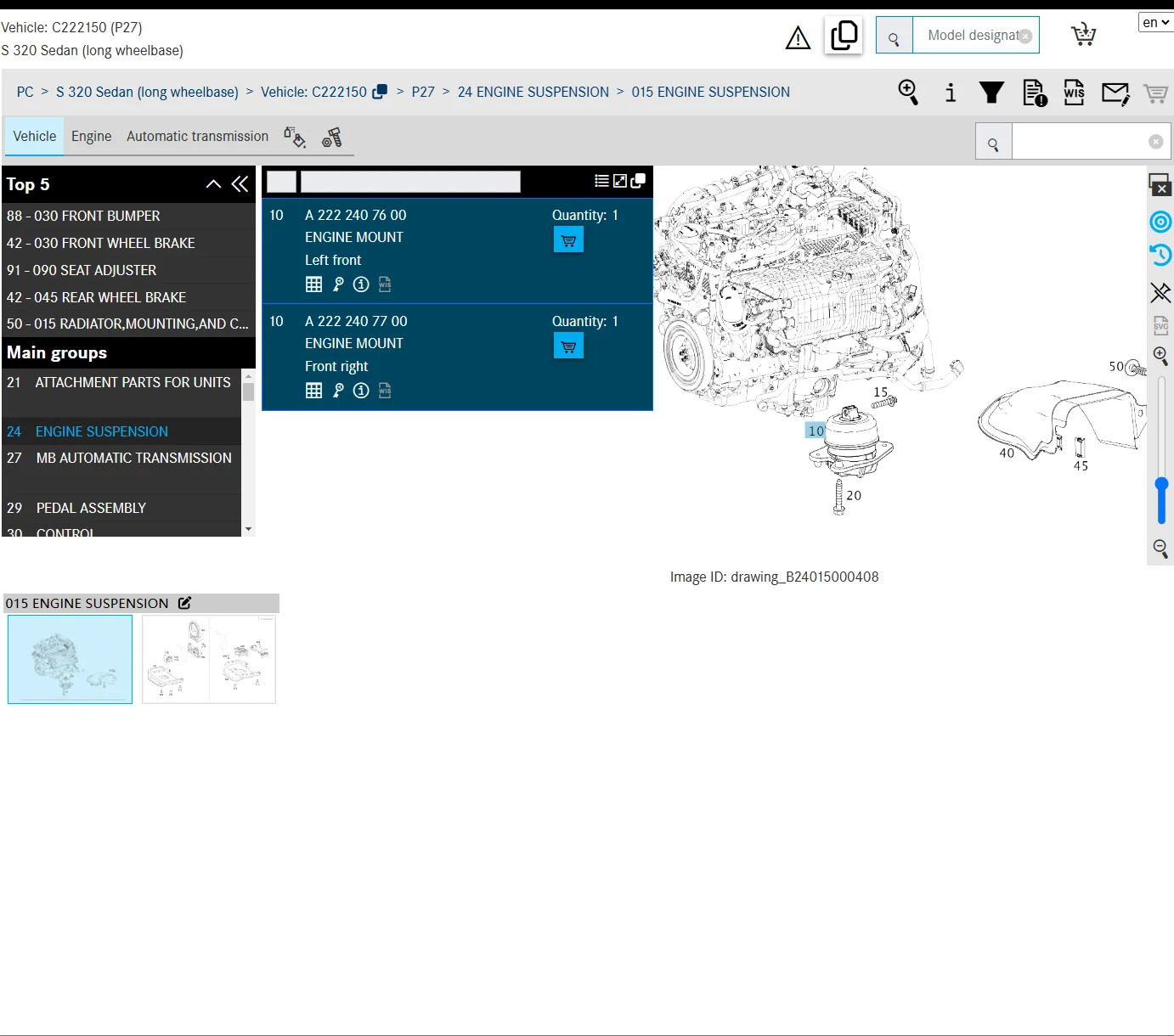Clear the parts search field with X
This screenshot has height=1036, width=1174.
(x=1155, y=142)
